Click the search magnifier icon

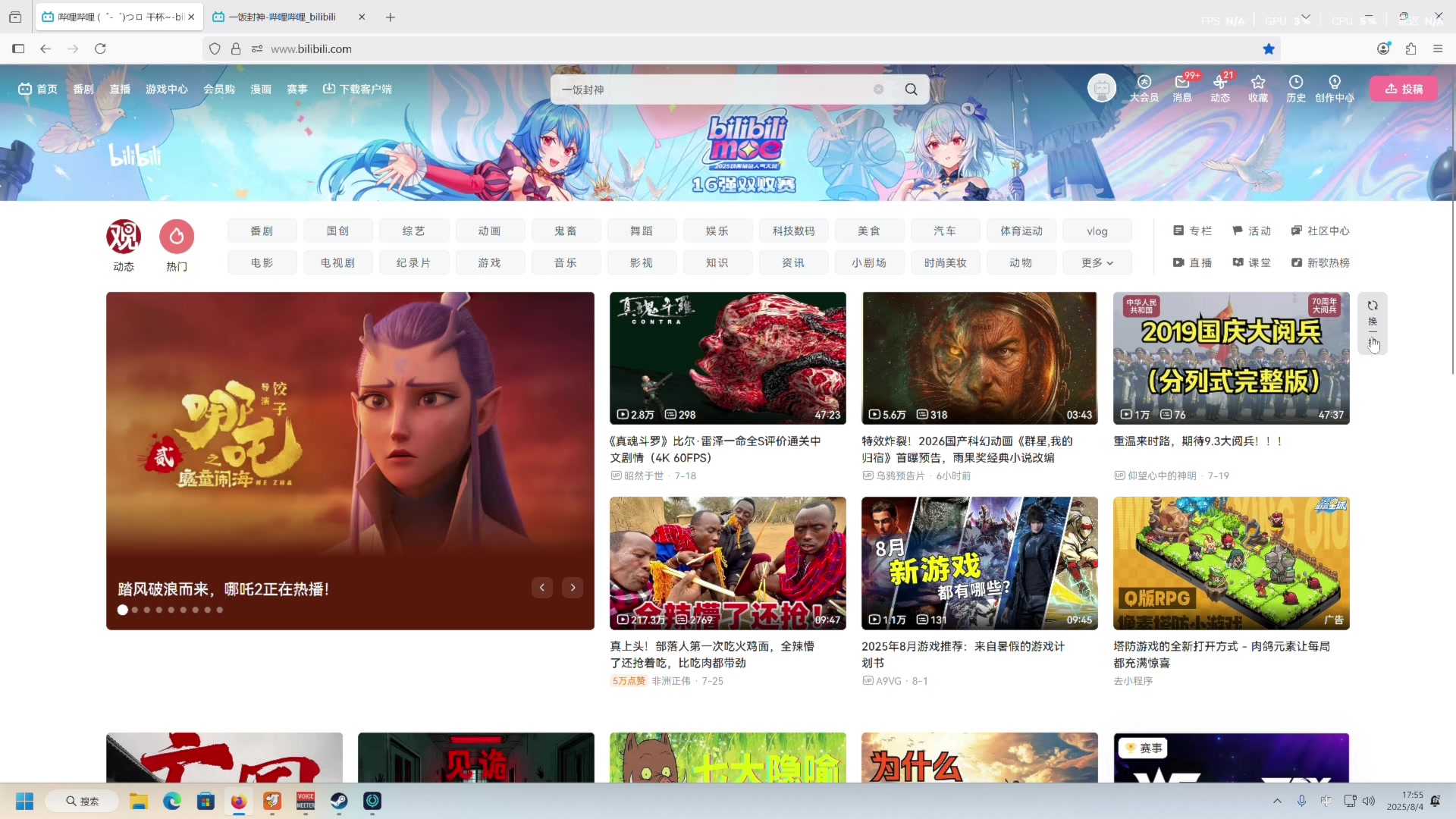click(x=911, y=89)
